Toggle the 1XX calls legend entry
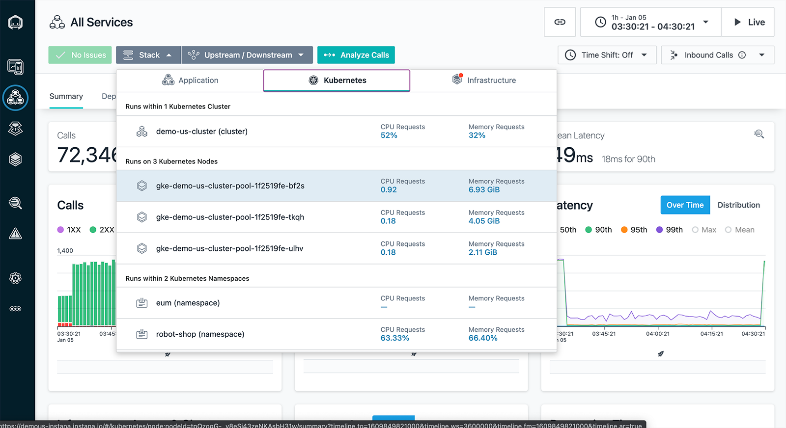 pos(69,230)
